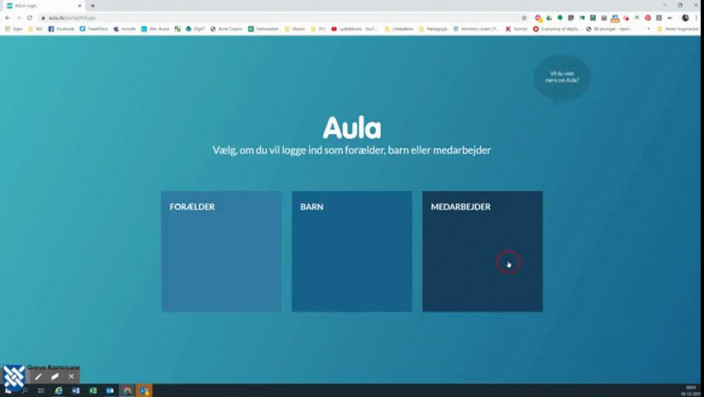
Task: Go back with the browser back arrow
Action: [8, 18]
